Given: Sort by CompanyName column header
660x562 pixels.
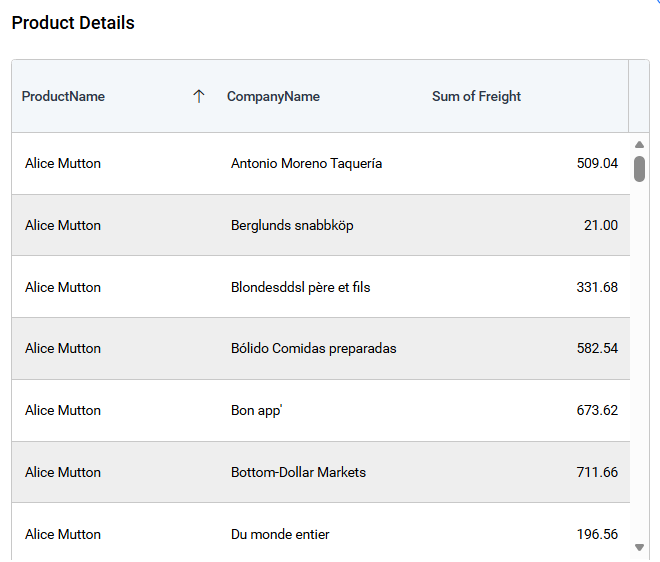Looking at the screenshot, I should 273,97.
